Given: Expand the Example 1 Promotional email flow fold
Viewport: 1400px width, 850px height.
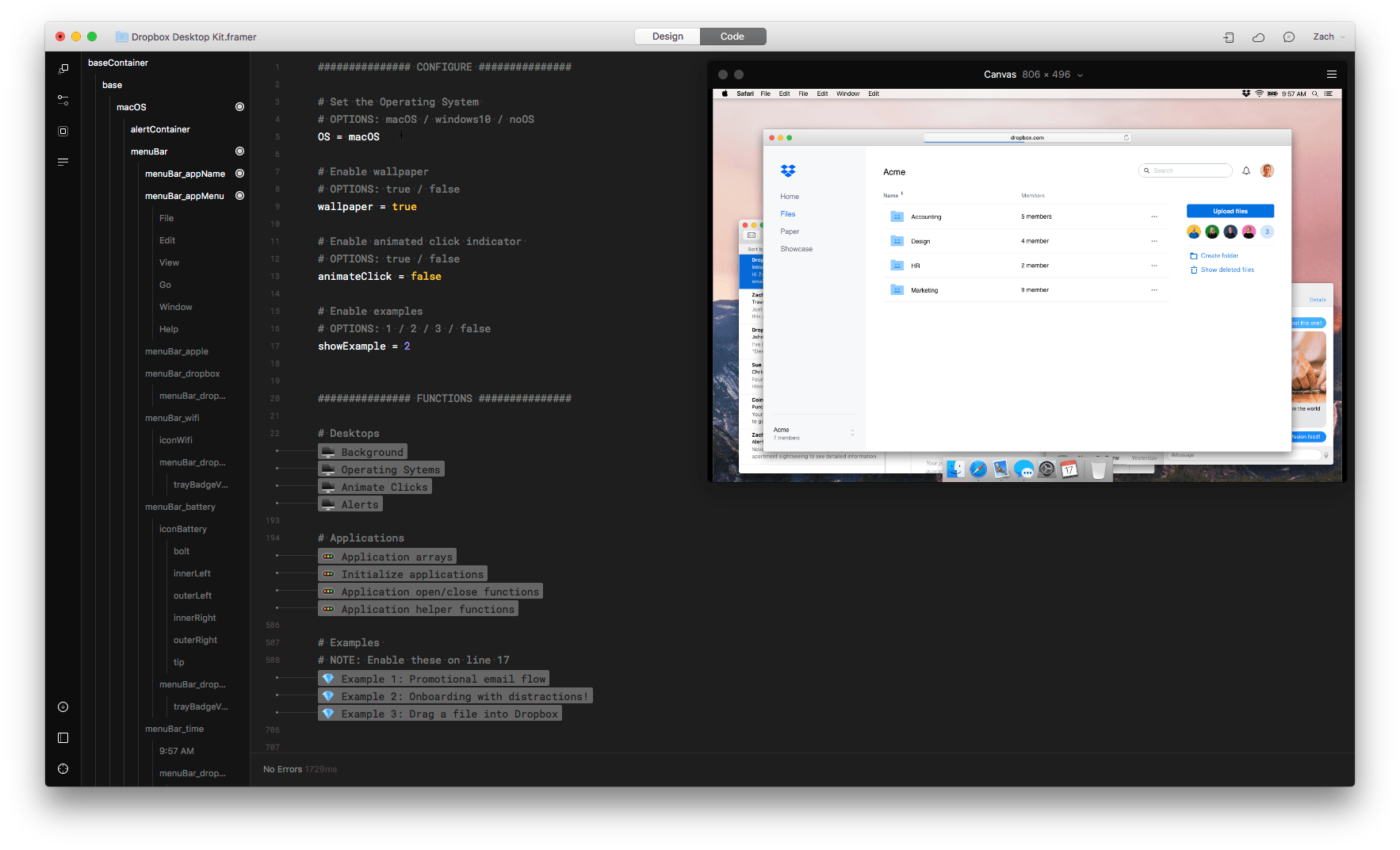Looking at the screenshot, I should [433, 679].
